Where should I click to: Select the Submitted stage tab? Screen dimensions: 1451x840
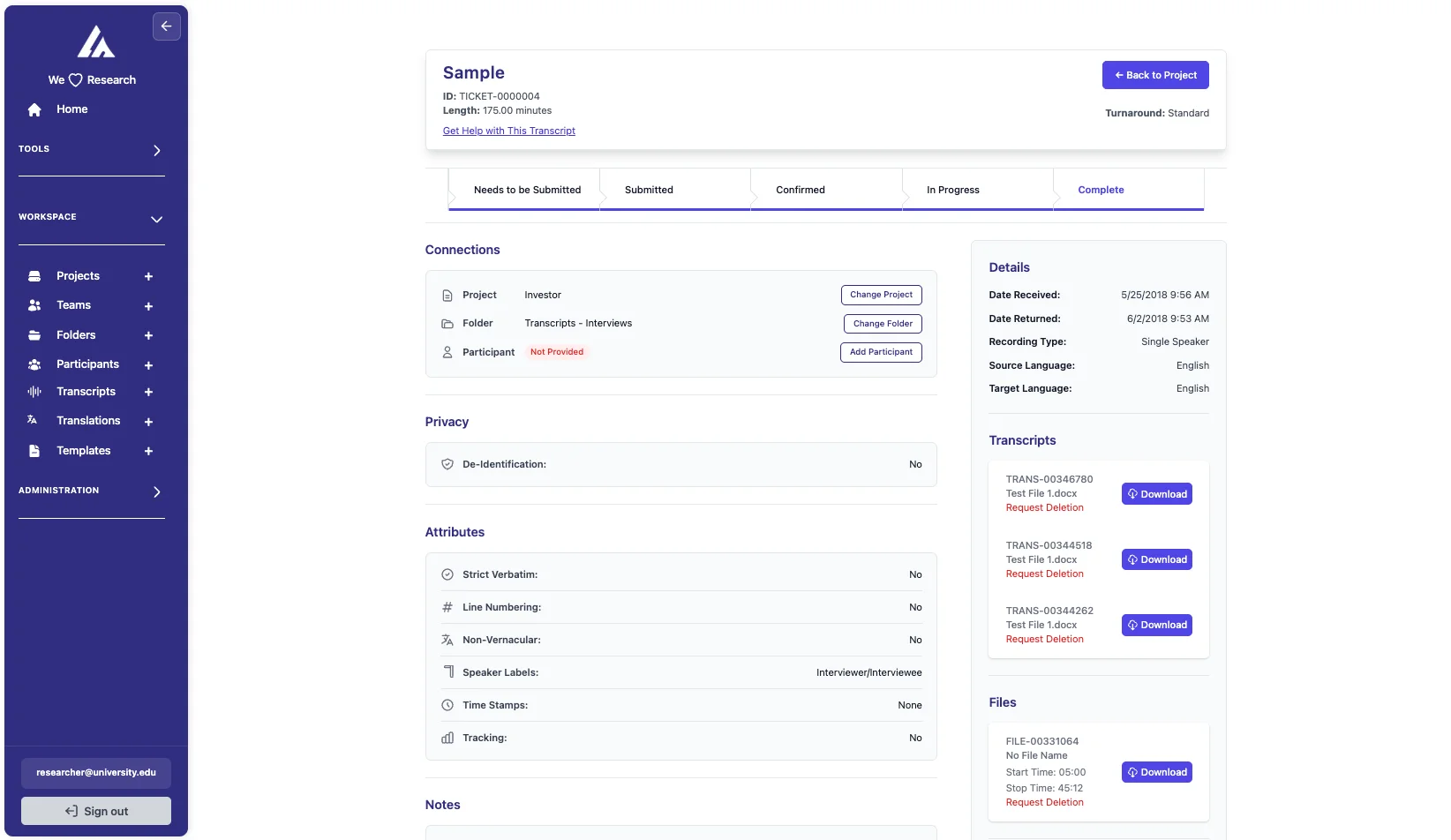pyautogui.click(x=649, y=189)
